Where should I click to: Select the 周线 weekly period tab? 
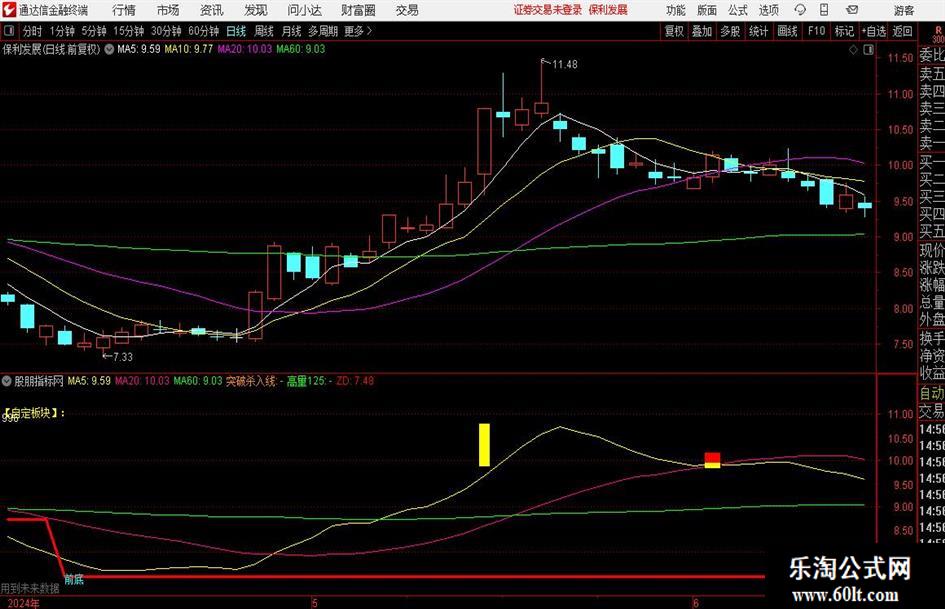263,31
